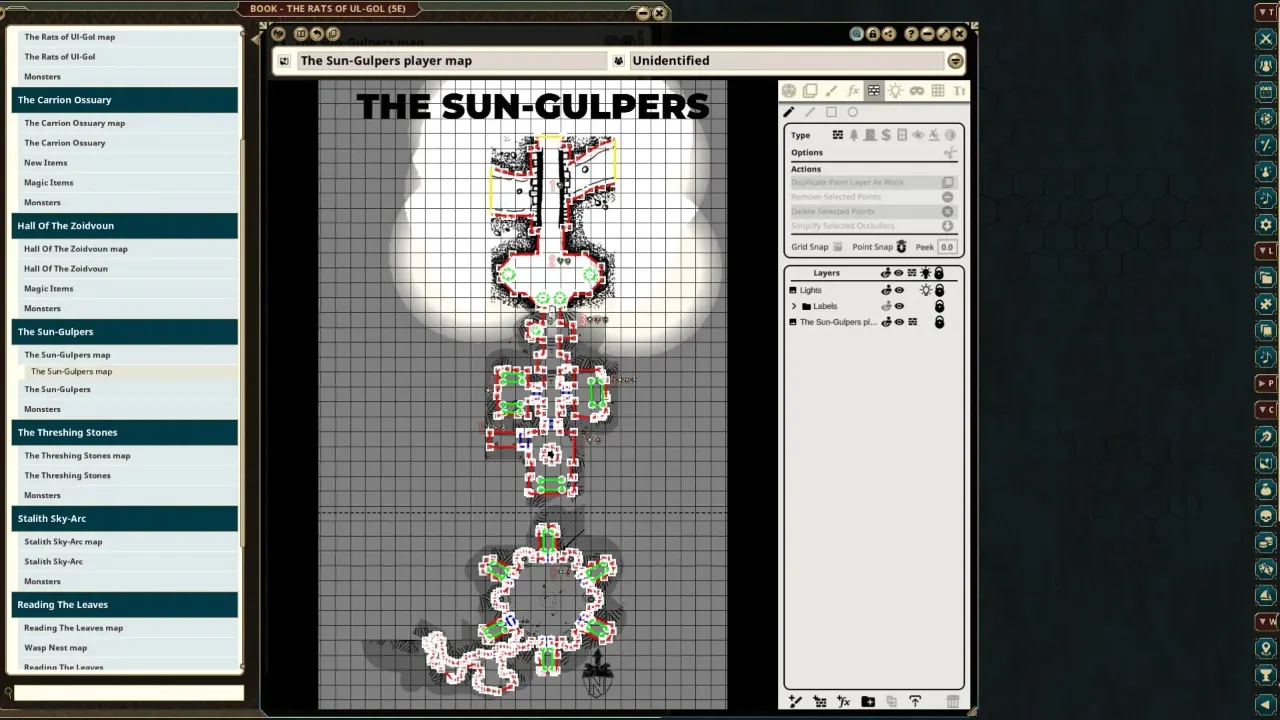The image size is (1280, 720).
Task: Select the rectangle draw tool
Action: 831,112
